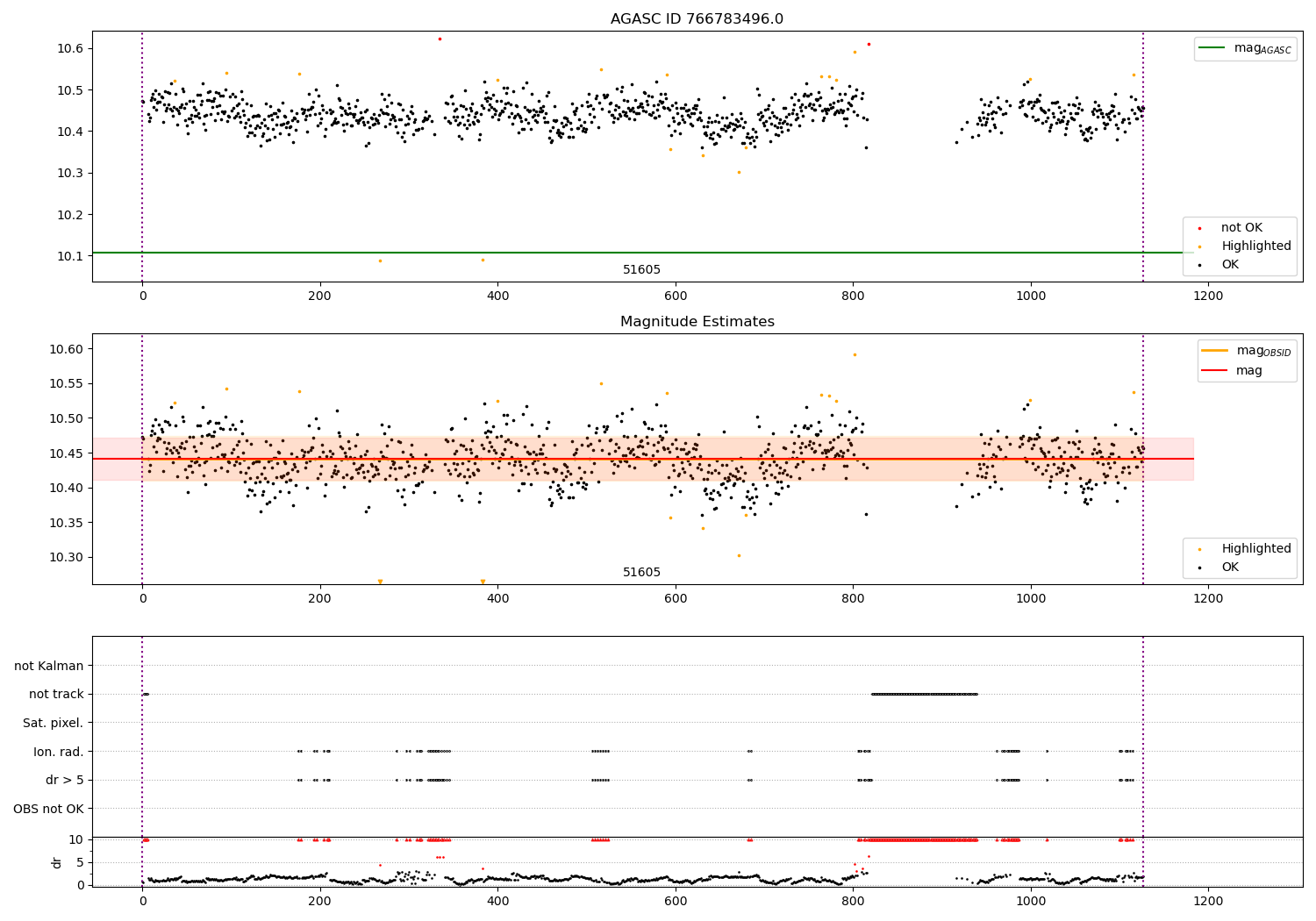This screenshot has height=921, width=1316.
Task: Click the 10.2 y-tick on the top plot
Action: point(69,215)
